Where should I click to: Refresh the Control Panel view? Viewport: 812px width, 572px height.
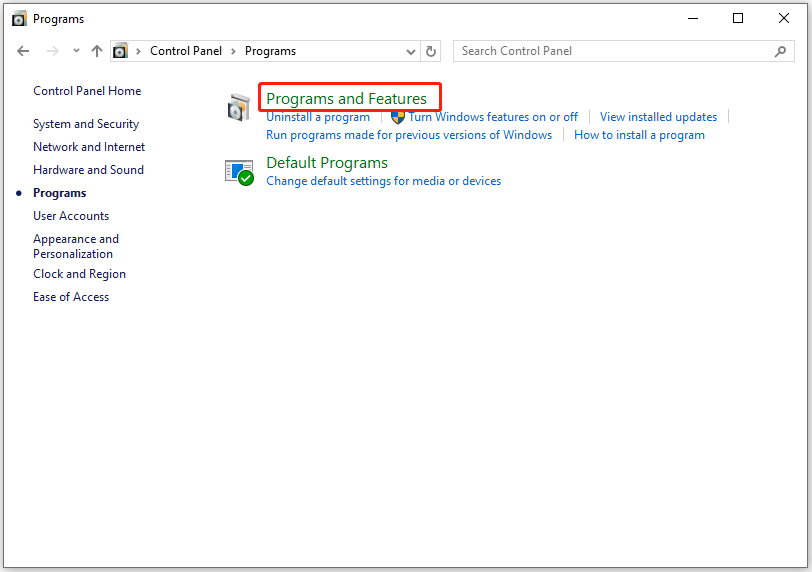click(x=431, y=51)
